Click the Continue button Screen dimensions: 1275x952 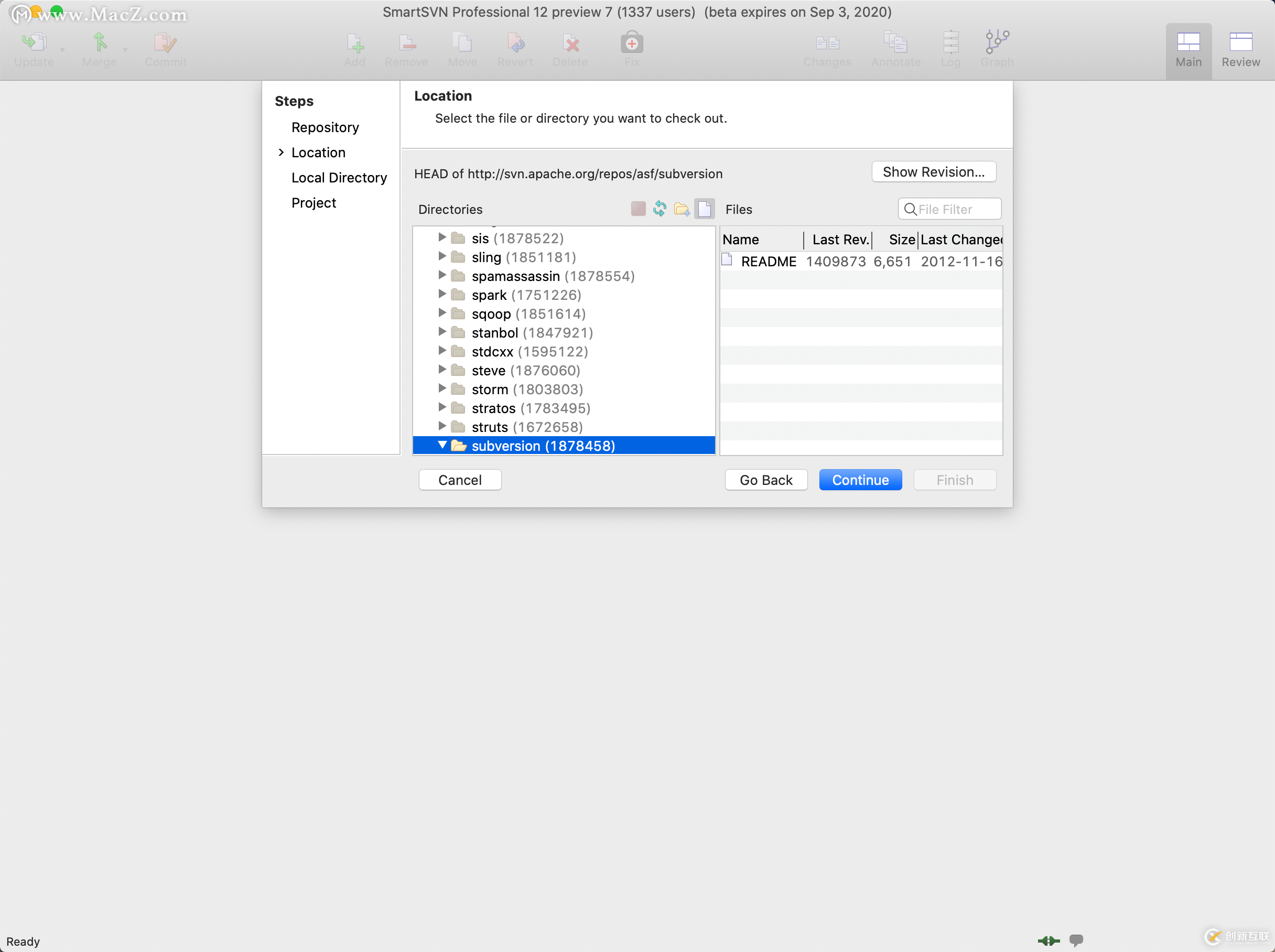[860, 480]
